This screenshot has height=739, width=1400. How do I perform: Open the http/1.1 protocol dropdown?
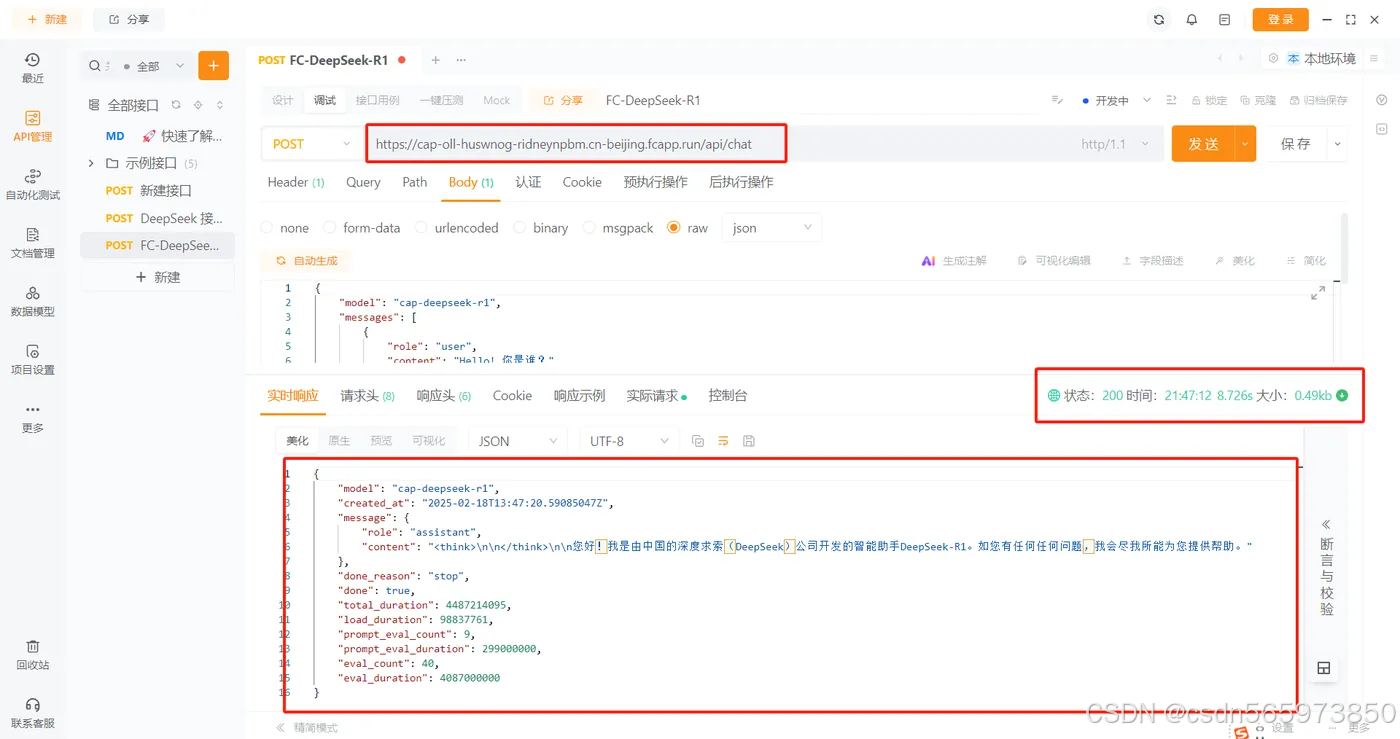tap(1113, 144)
